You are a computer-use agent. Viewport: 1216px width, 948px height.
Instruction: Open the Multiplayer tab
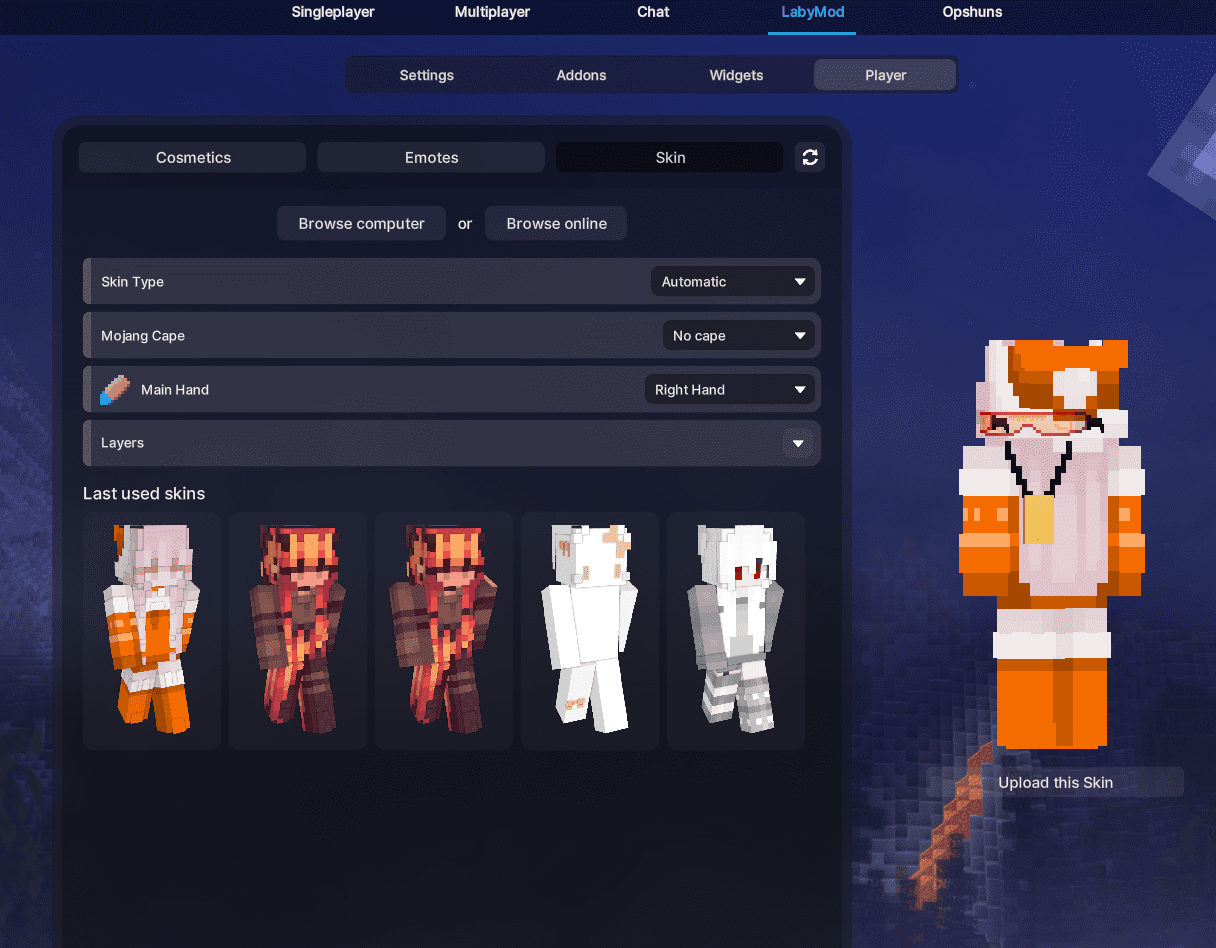(492, 12)
